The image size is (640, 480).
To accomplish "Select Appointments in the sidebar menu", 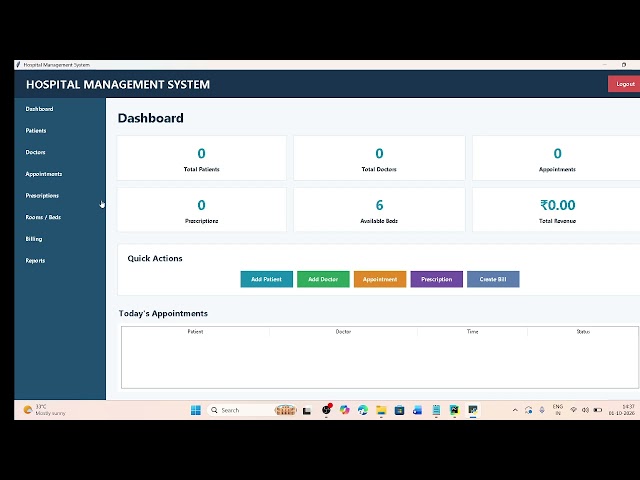I will tap(44, 174).
